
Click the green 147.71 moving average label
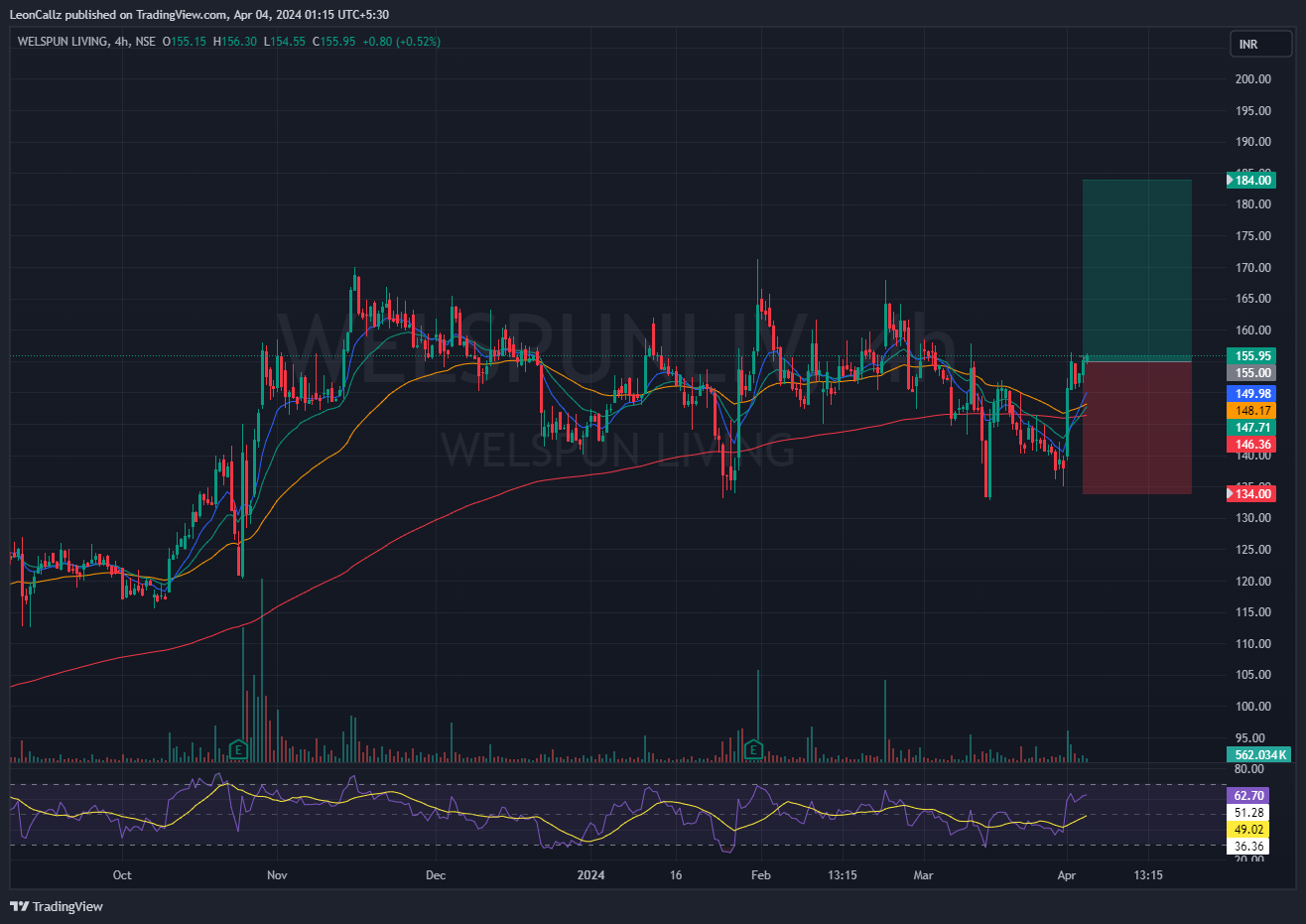tap(1252, 428)
